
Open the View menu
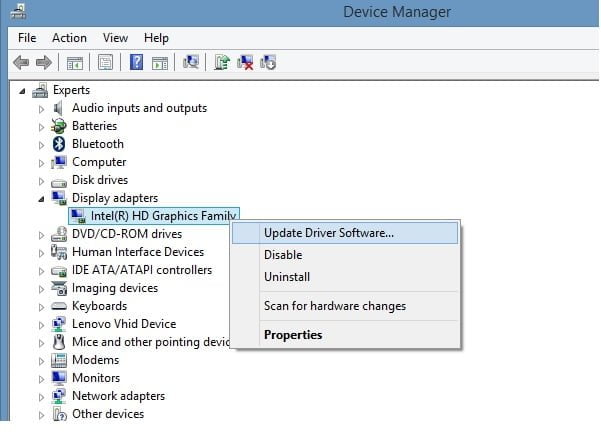115,38
